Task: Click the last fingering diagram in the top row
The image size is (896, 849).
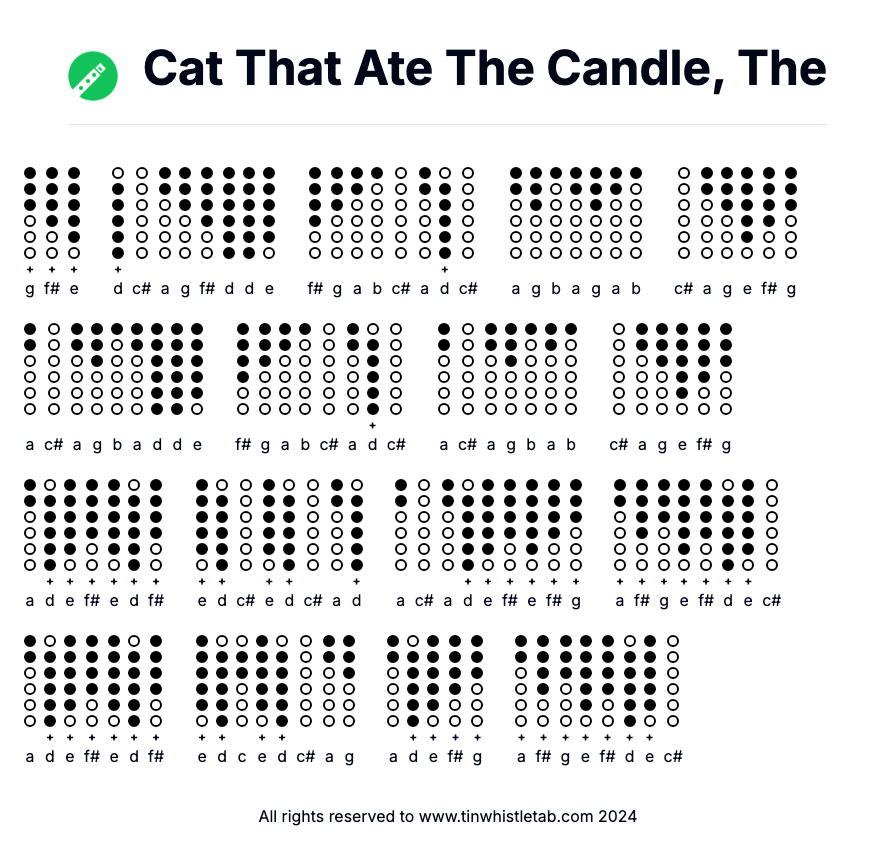Action: point(791,213)
